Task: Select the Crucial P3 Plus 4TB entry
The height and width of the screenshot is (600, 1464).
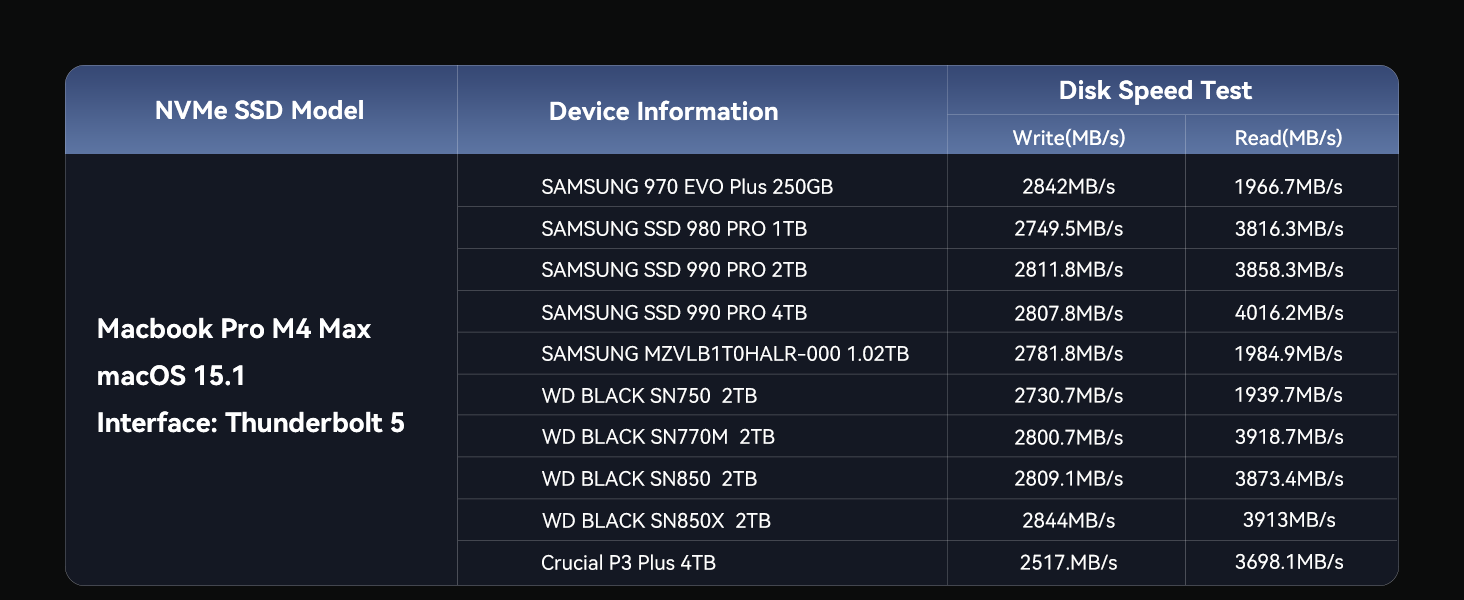Action: (x=628, y=563)
